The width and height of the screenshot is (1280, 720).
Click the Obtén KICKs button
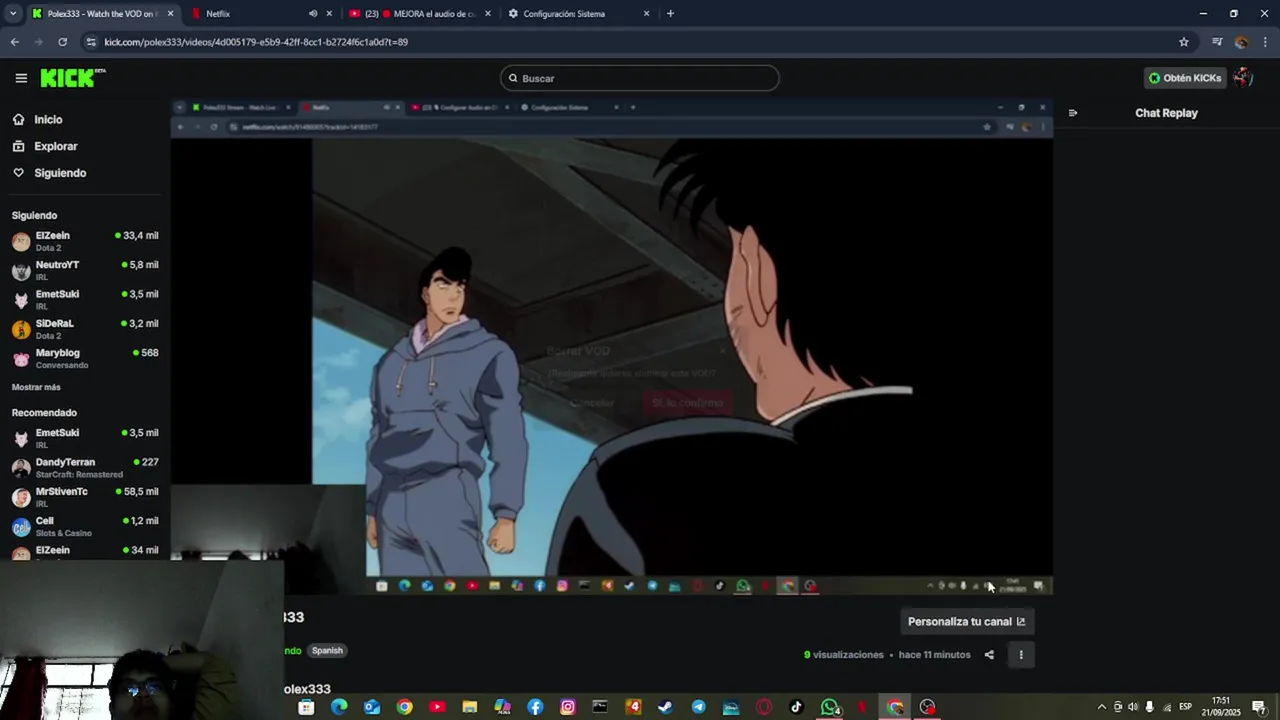[x=1184, y=78]
